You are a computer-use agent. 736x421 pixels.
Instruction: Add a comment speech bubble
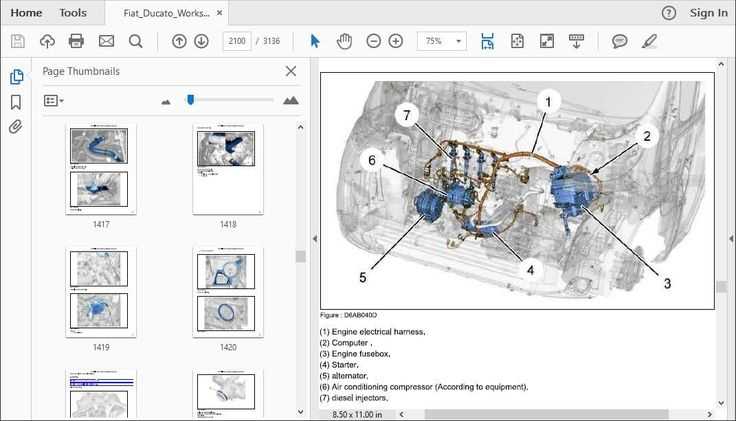tap(620, 41)
